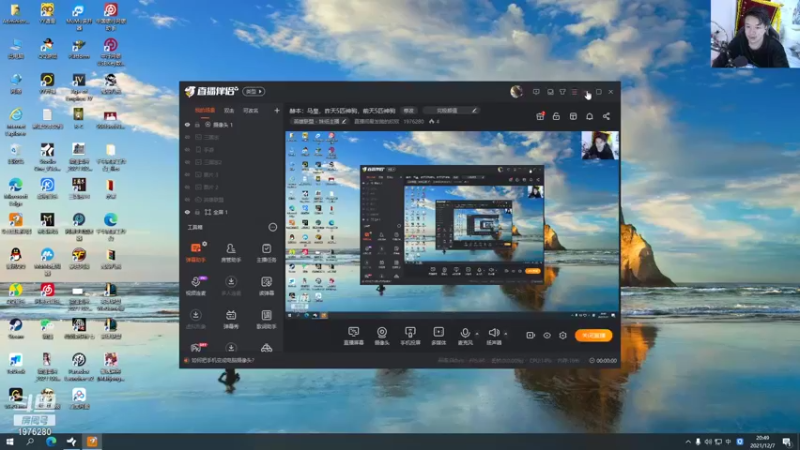Toggle lock on the 全屏 1 source

(197, 212)
